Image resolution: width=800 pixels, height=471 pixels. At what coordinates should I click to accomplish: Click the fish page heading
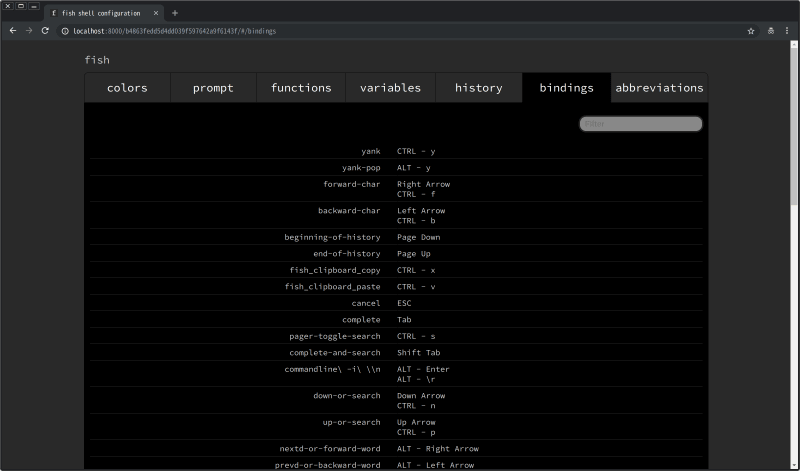[97, 60]
